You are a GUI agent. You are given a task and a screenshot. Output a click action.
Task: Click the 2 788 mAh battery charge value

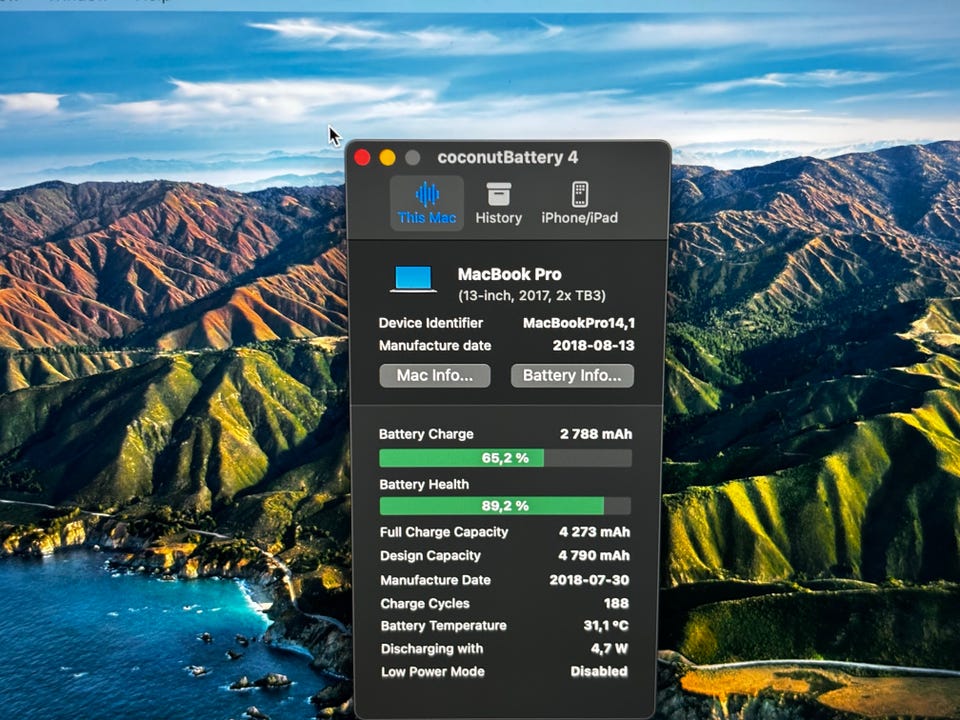(x=596, y=434)
